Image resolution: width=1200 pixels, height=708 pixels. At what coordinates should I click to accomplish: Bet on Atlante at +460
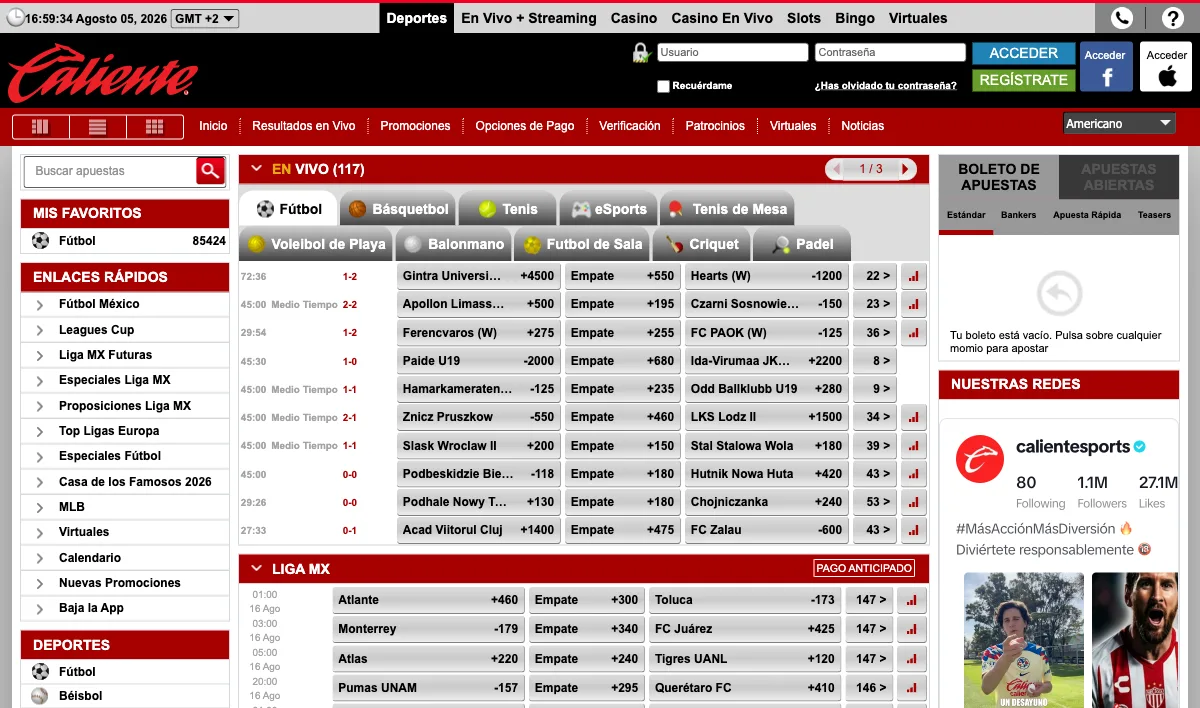[x=428, y=600]
